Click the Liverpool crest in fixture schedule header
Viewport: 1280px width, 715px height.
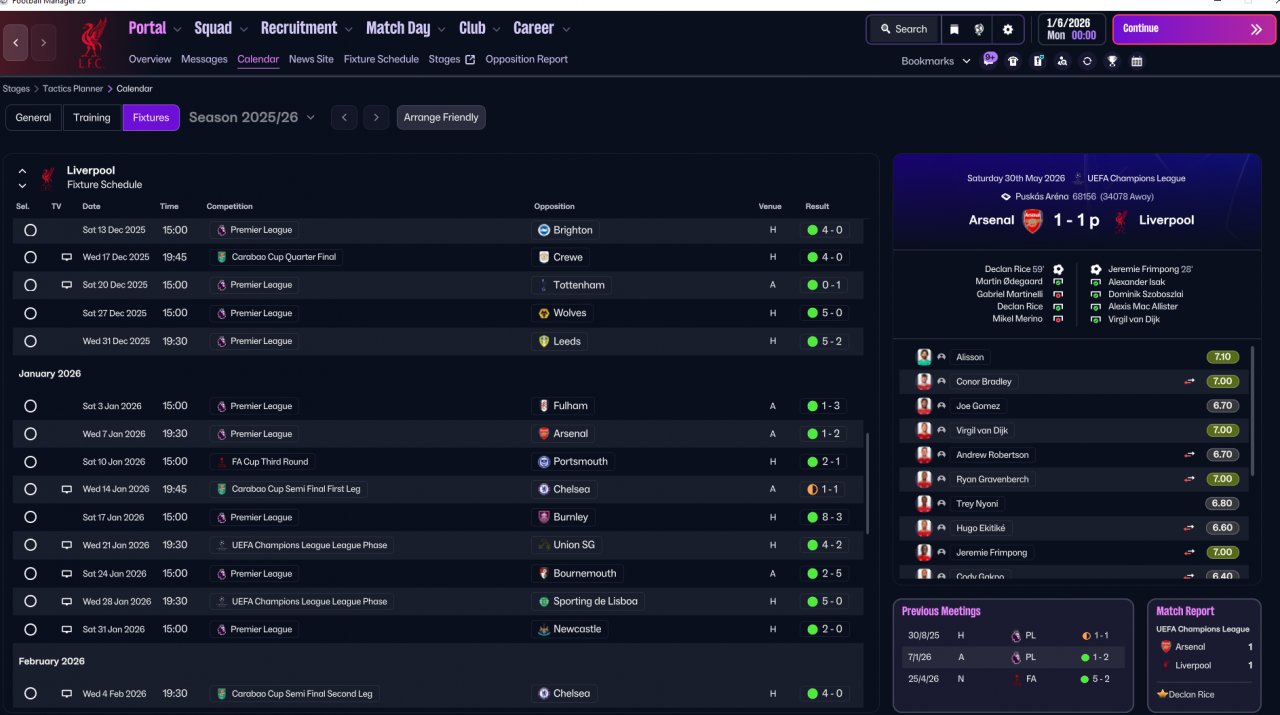48,178
